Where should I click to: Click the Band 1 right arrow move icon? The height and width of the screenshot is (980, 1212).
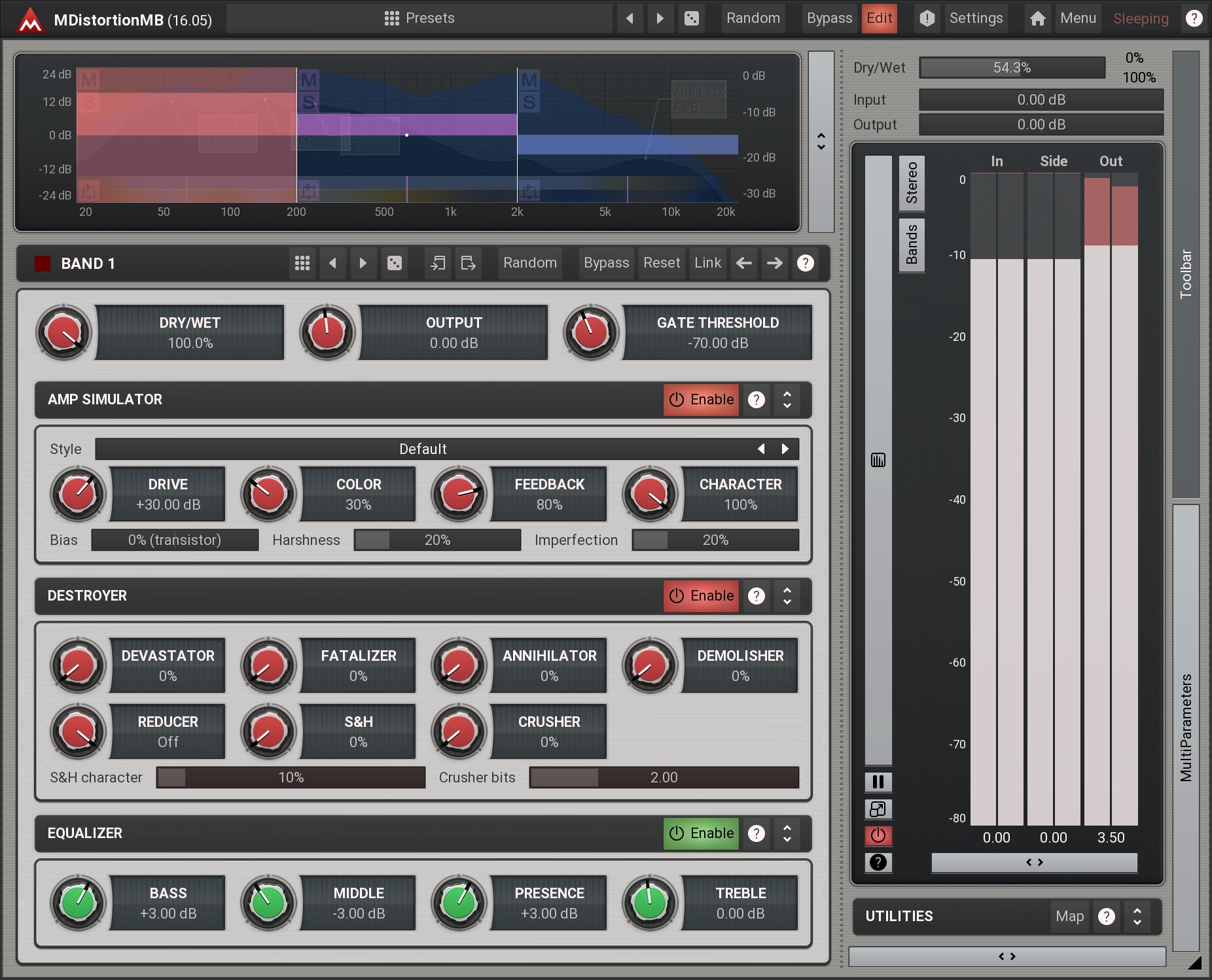774,263
